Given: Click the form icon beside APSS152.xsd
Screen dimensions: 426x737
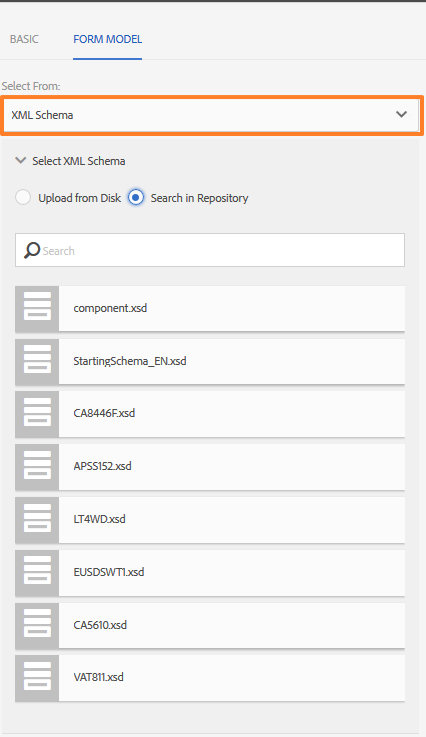Looking at the screenshot, I should [37, 467].
